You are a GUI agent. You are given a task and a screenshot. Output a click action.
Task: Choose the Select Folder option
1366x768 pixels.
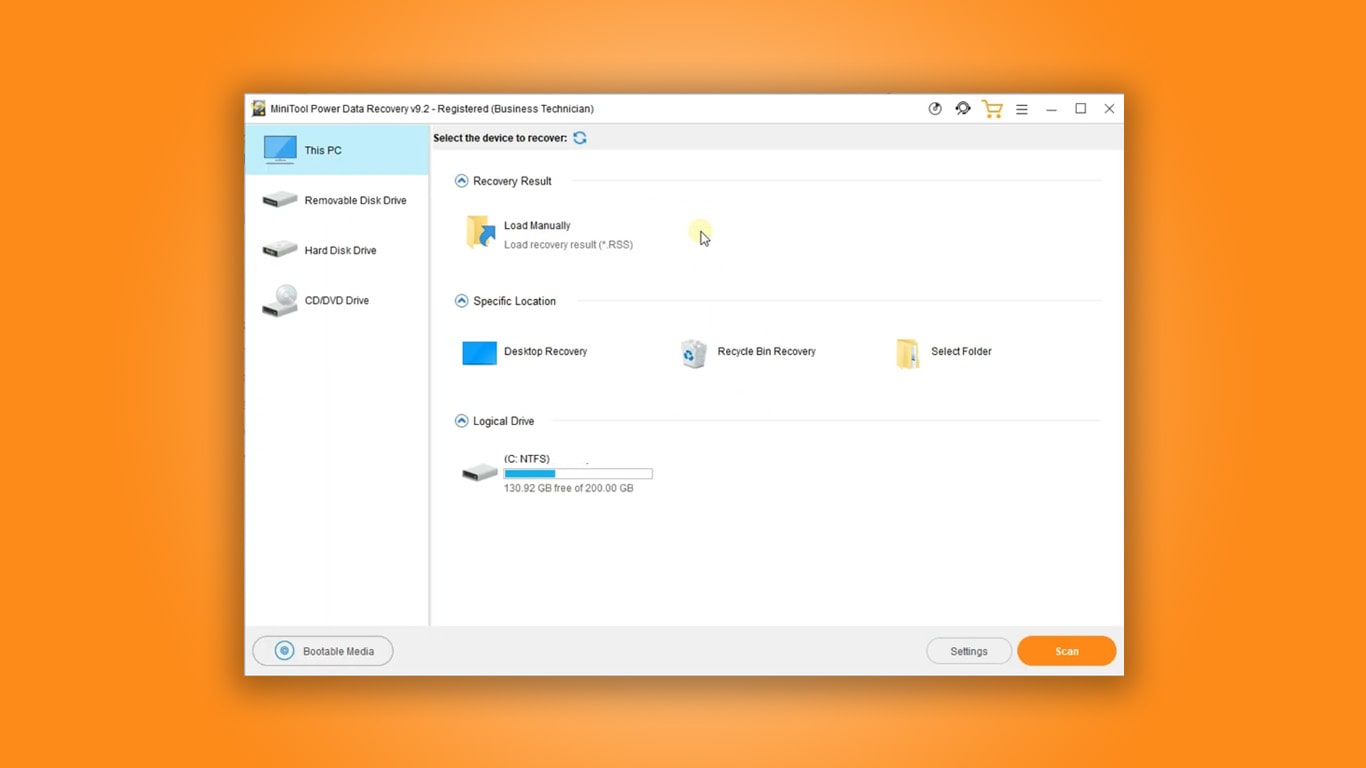[x=940, y=352]
